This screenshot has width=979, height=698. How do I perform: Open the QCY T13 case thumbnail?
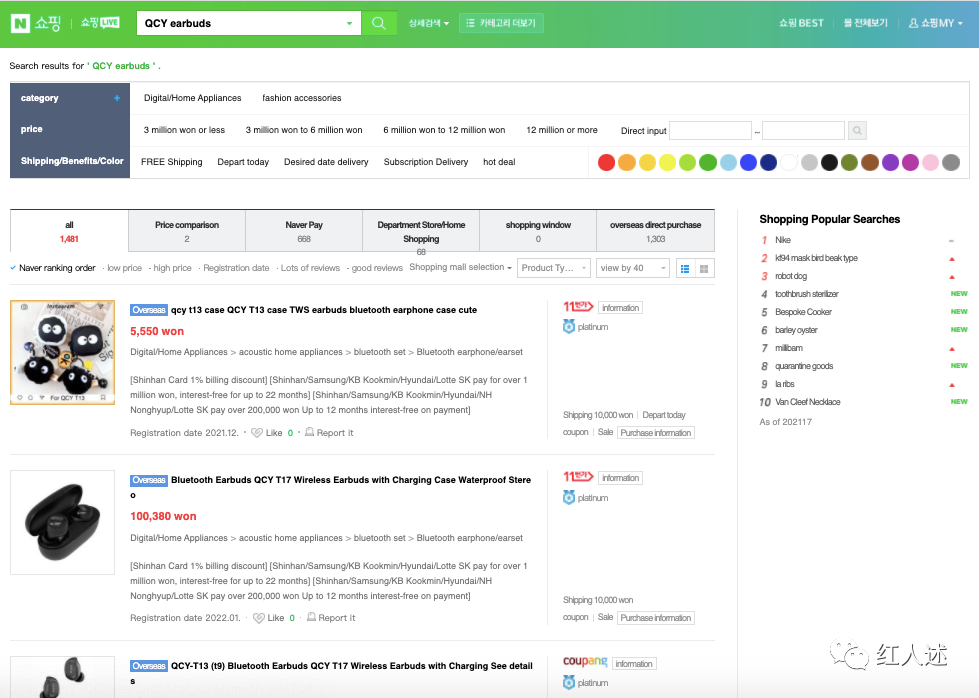coord(62,353)
